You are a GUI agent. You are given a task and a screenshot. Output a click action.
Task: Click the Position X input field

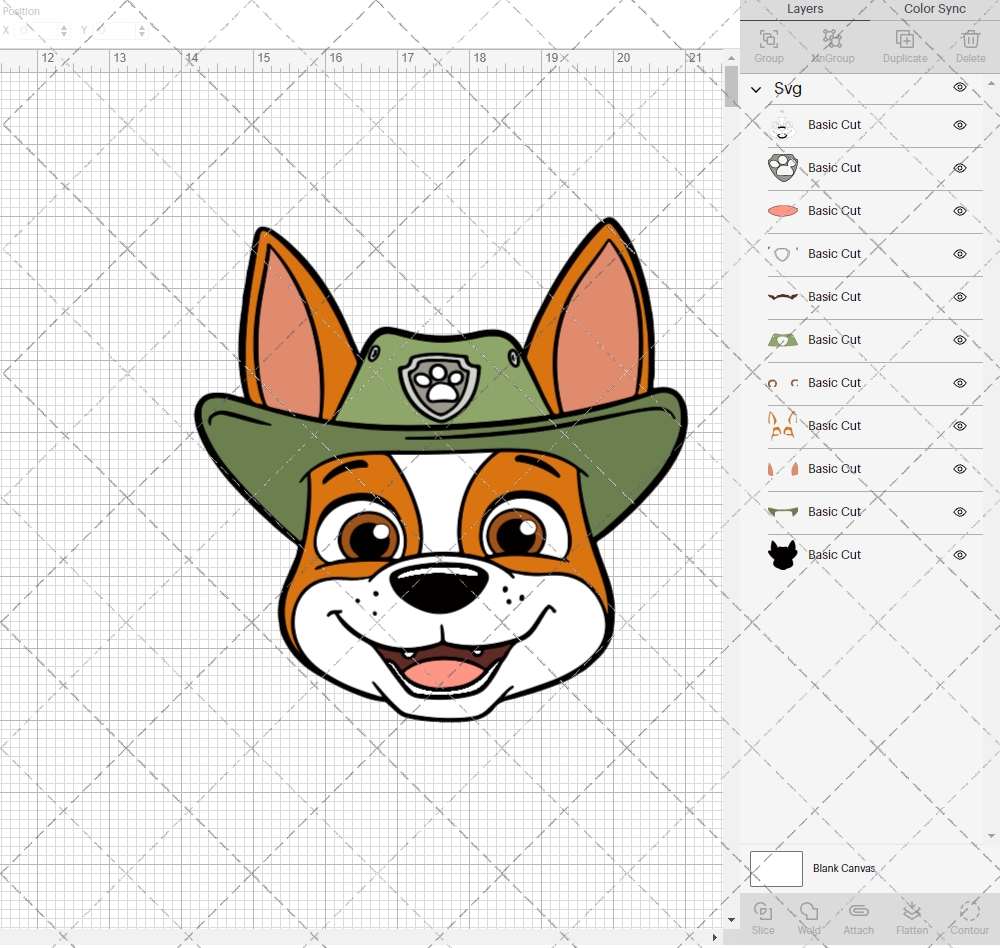click(36, 31)
